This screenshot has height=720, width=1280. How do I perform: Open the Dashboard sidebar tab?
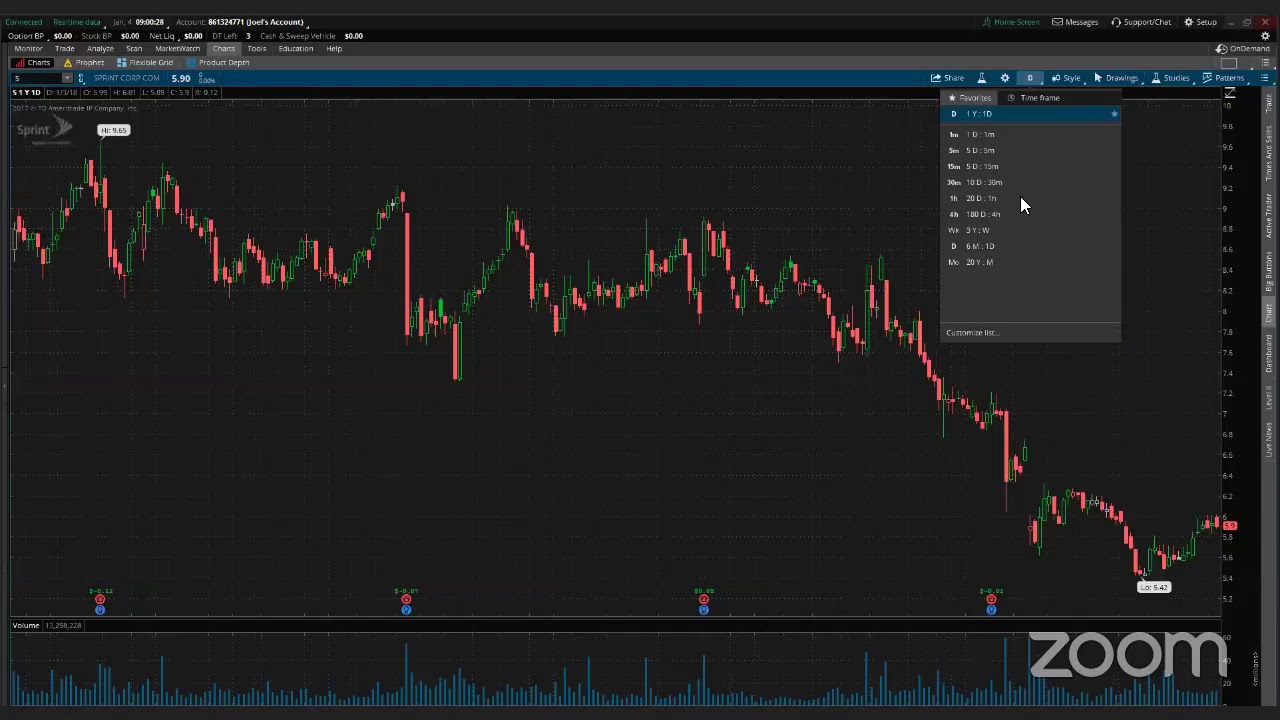[x=1269, y=354]
